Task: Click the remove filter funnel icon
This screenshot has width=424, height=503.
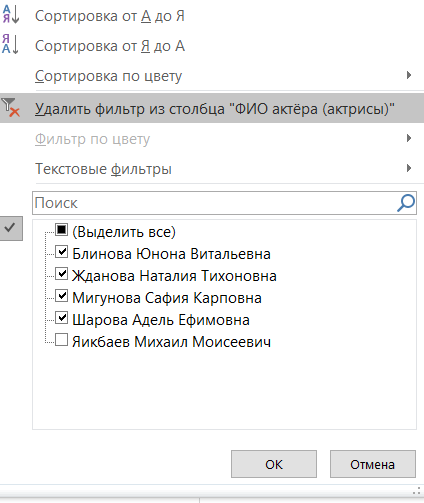Action: pyautogui.click(x=11, y=107)
